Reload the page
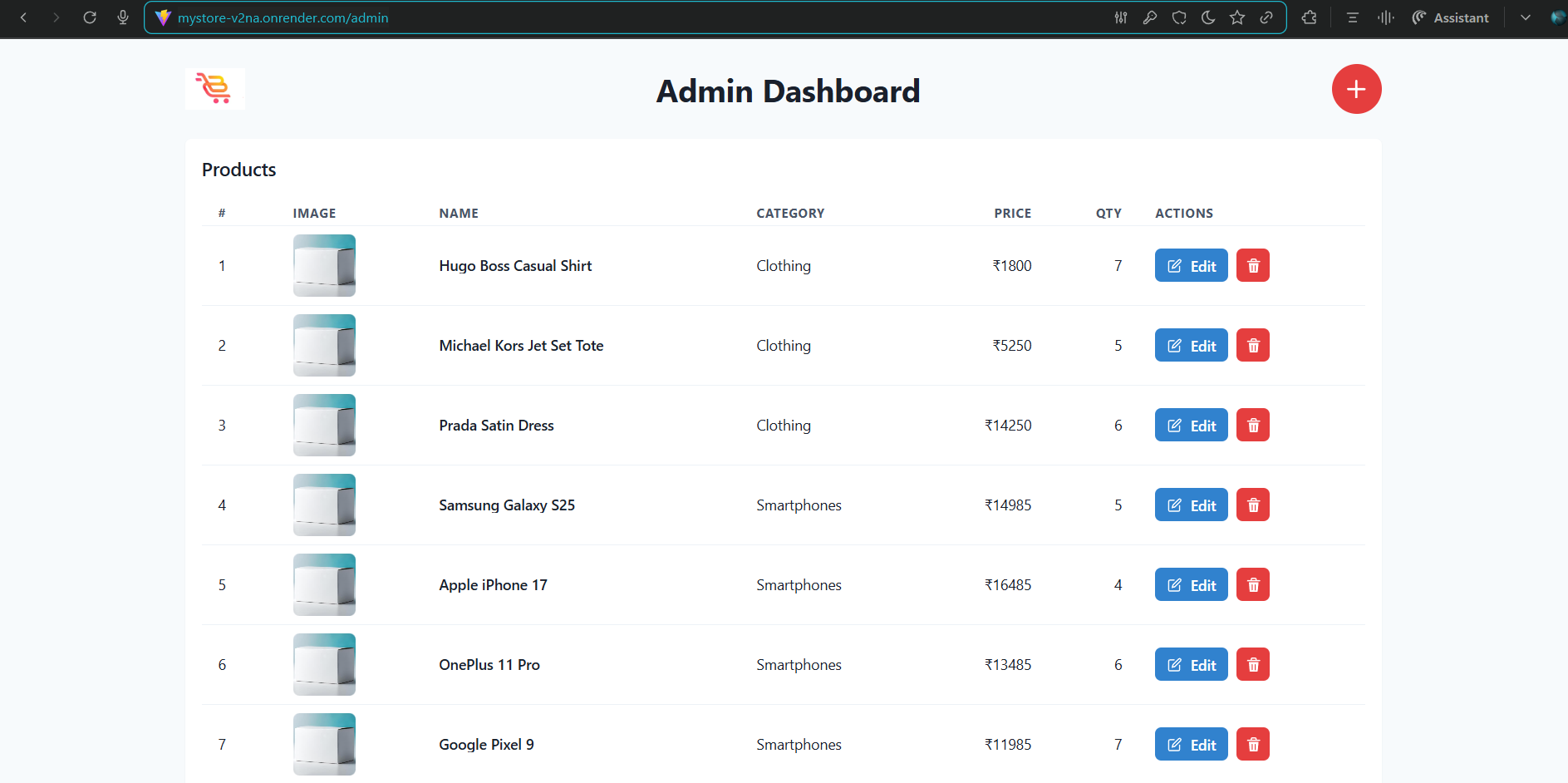This screenshot has width=1568, height=783. pos(90,17)
